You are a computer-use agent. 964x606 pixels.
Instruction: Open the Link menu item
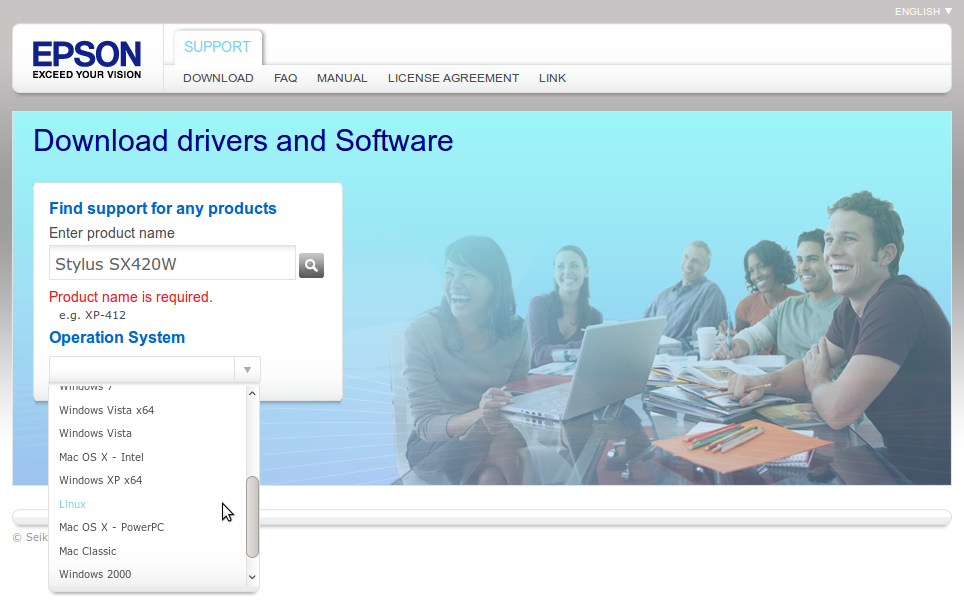tap(552, 78)
